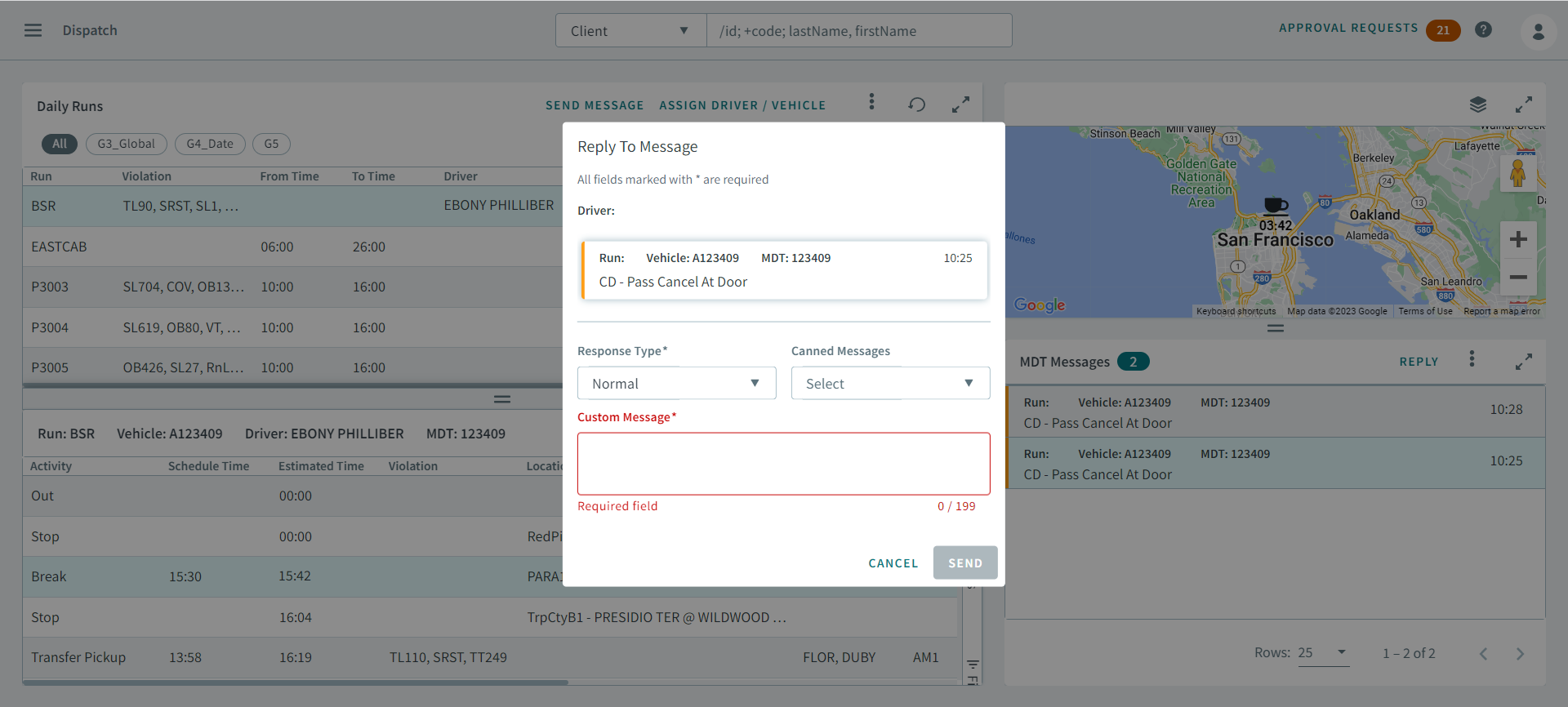Image resolution: width=1568 pixels, height=707 pixels.
Task: Click the Reply button in MDT Messages
Action: click(1419, 362)
